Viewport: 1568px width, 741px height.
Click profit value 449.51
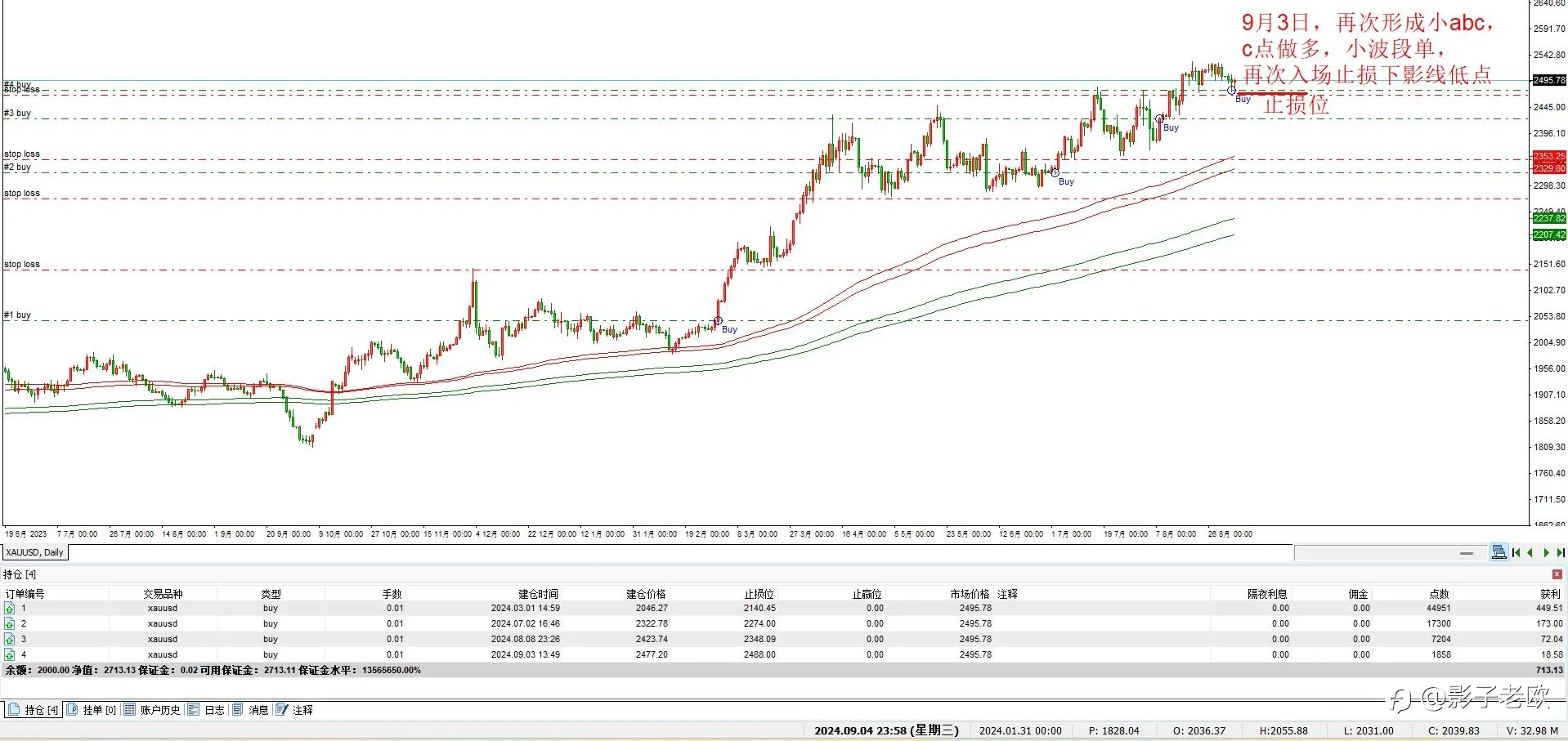tap(1549, 608)
